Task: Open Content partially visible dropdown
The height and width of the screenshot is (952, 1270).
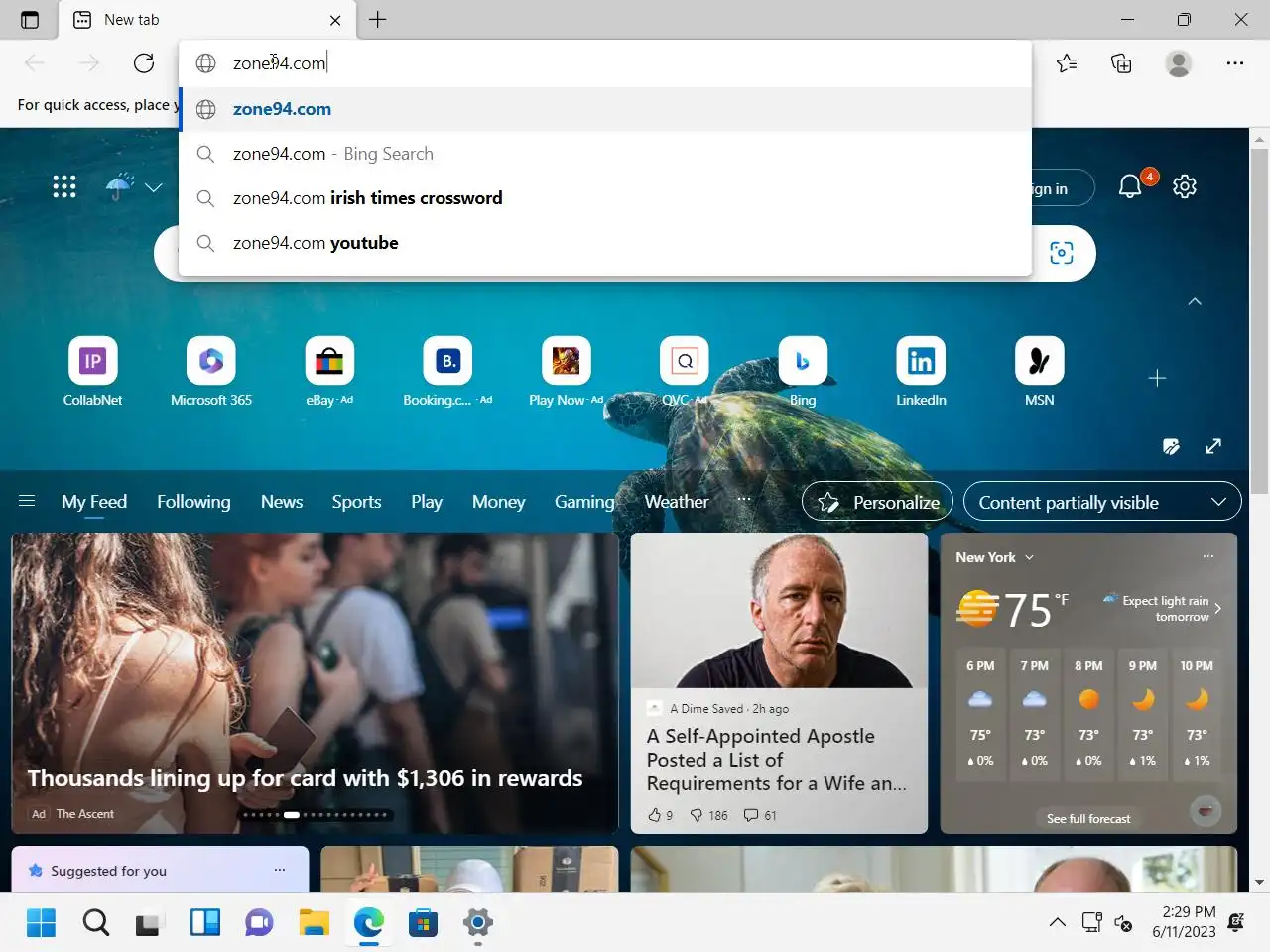Action: tap(1102, 502)
